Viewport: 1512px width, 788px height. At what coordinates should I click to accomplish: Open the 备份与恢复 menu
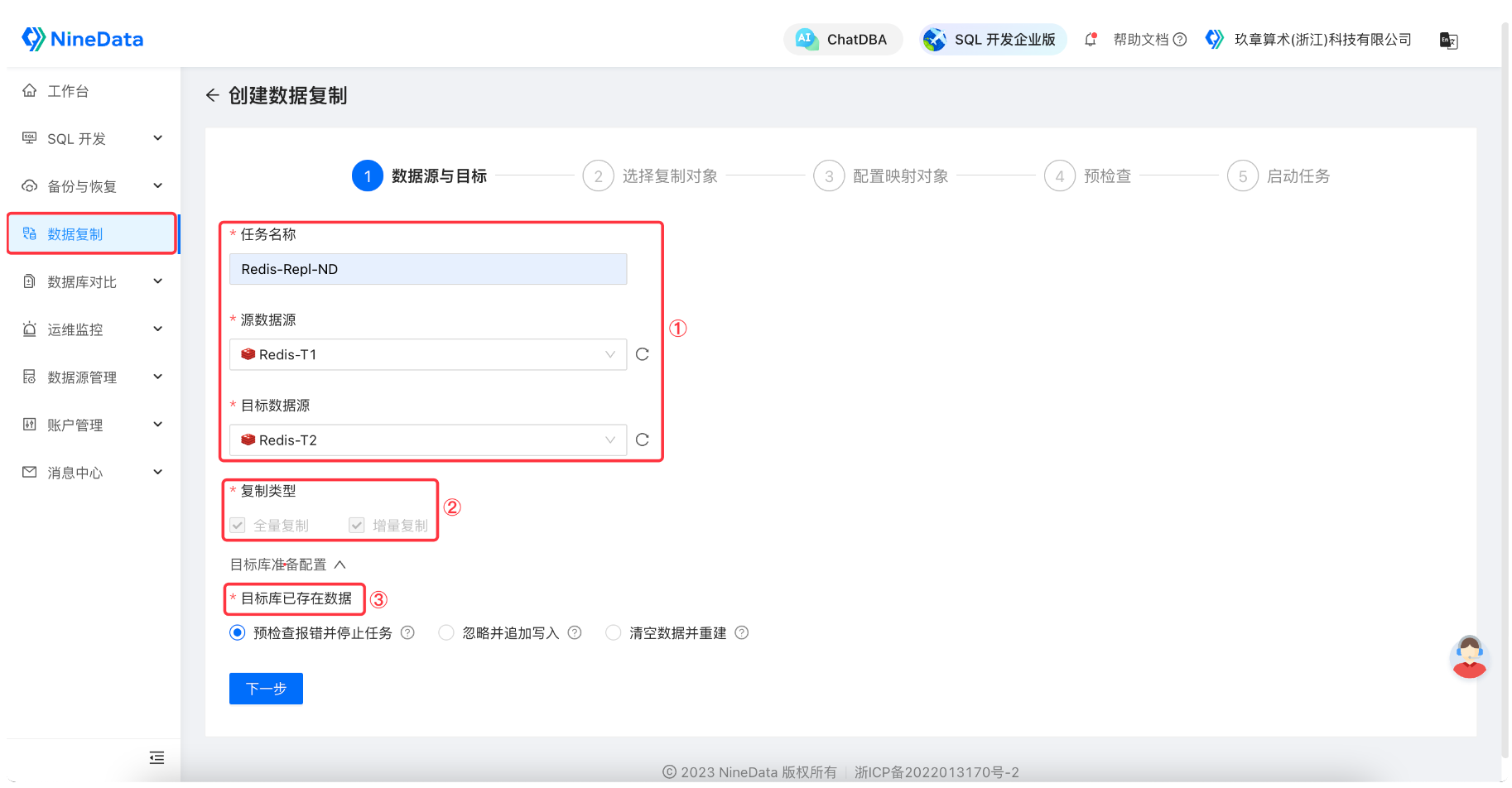coord(93,186)
